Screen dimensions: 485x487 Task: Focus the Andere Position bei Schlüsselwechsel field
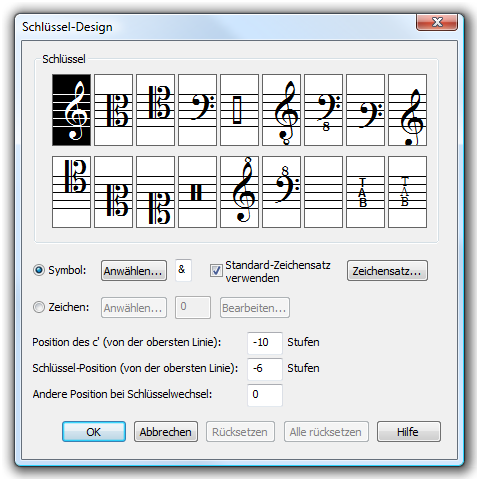tap(265, 395)
